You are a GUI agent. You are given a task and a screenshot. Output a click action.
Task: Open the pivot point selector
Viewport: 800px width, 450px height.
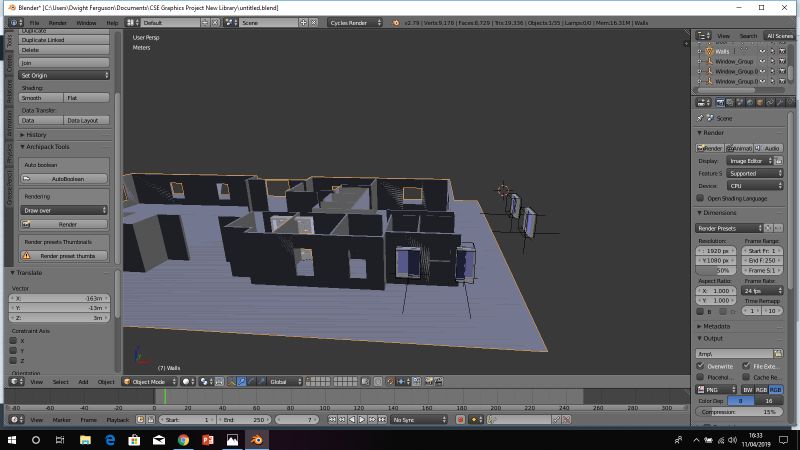(207, 381)
